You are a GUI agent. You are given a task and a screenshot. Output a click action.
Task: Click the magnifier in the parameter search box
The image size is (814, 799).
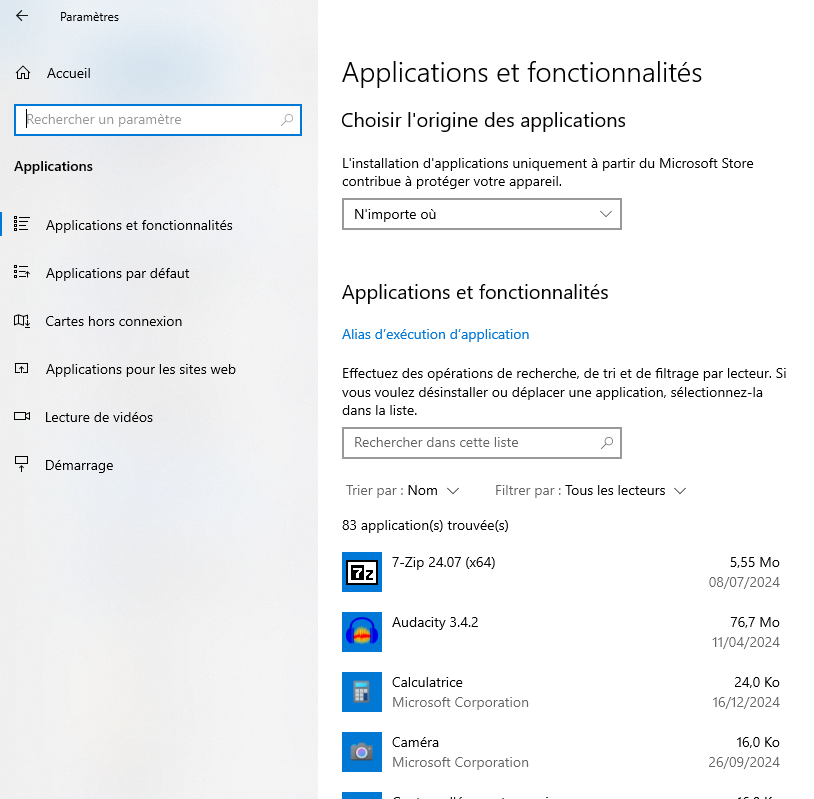tap(287, 120)
